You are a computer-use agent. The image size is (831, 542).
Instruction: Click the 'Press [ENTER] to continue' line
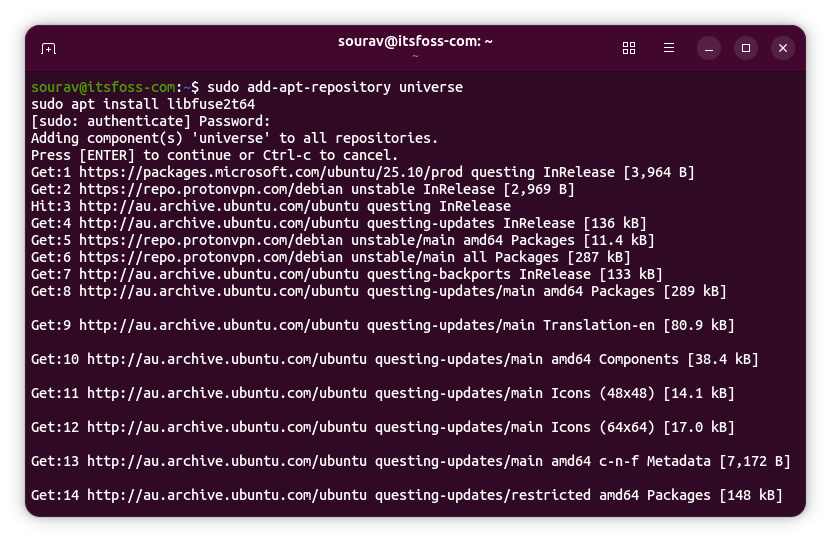(214, 155)
